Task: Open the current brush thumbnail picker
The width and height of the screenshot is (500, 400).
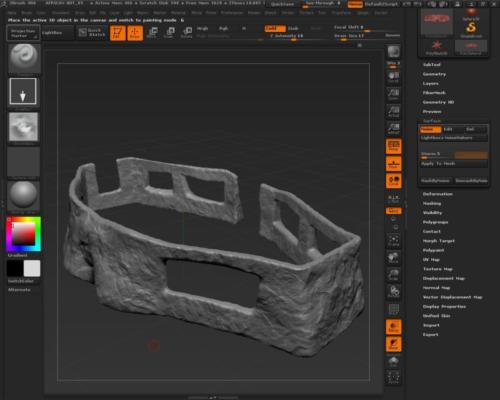Action: point(24,58)
